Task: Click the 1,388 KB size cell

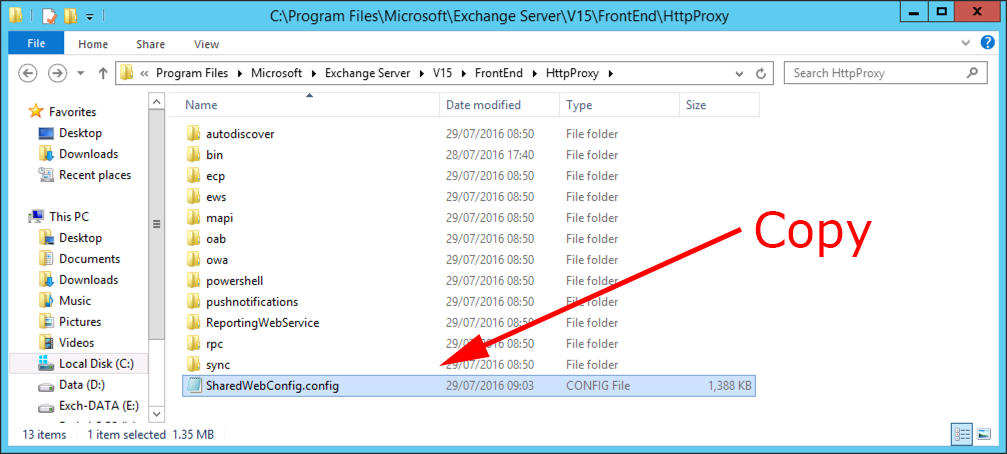Action: [x=729, y=386]
